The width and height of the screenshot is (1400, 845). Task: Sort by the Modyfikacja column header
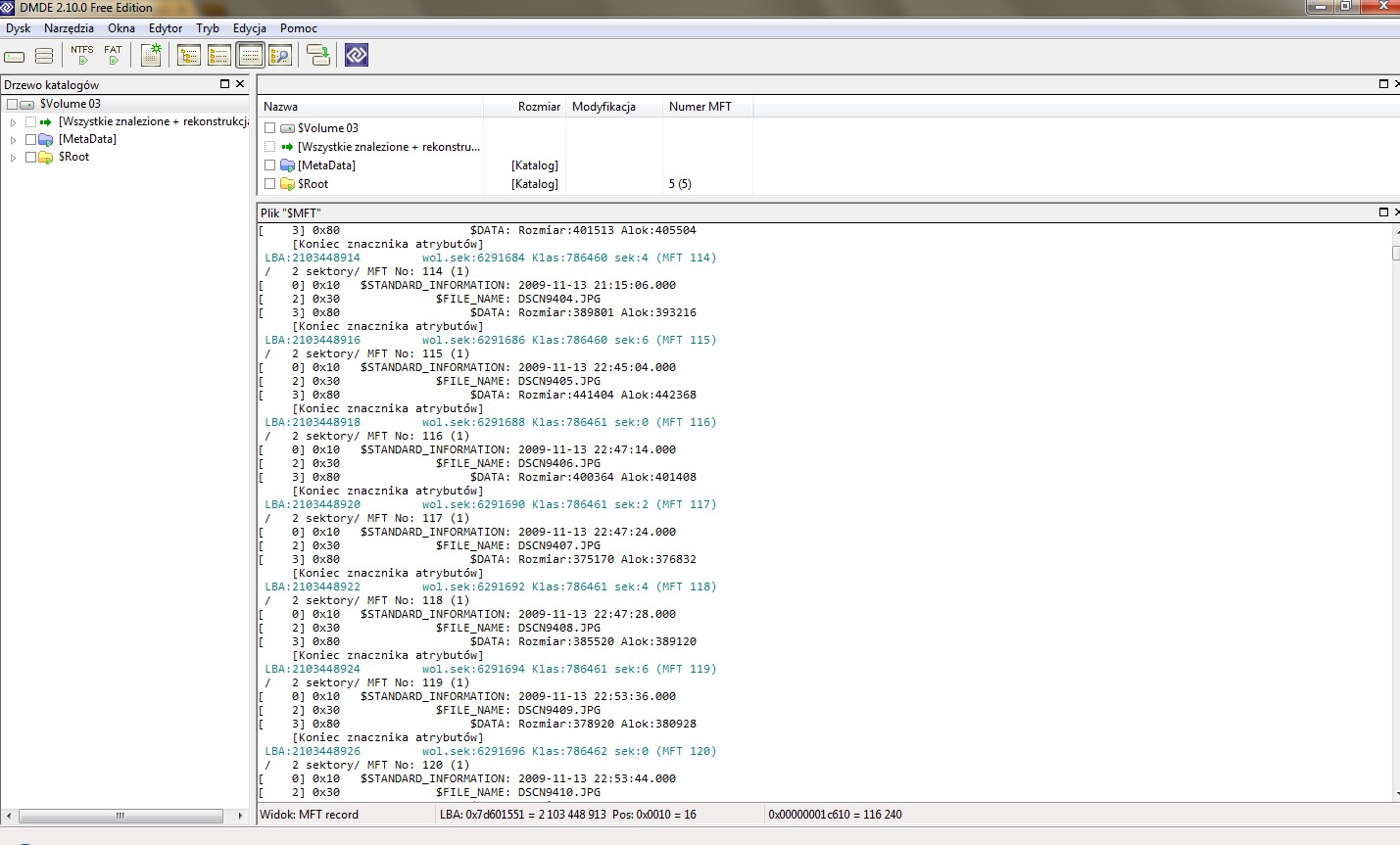(614, 107)
